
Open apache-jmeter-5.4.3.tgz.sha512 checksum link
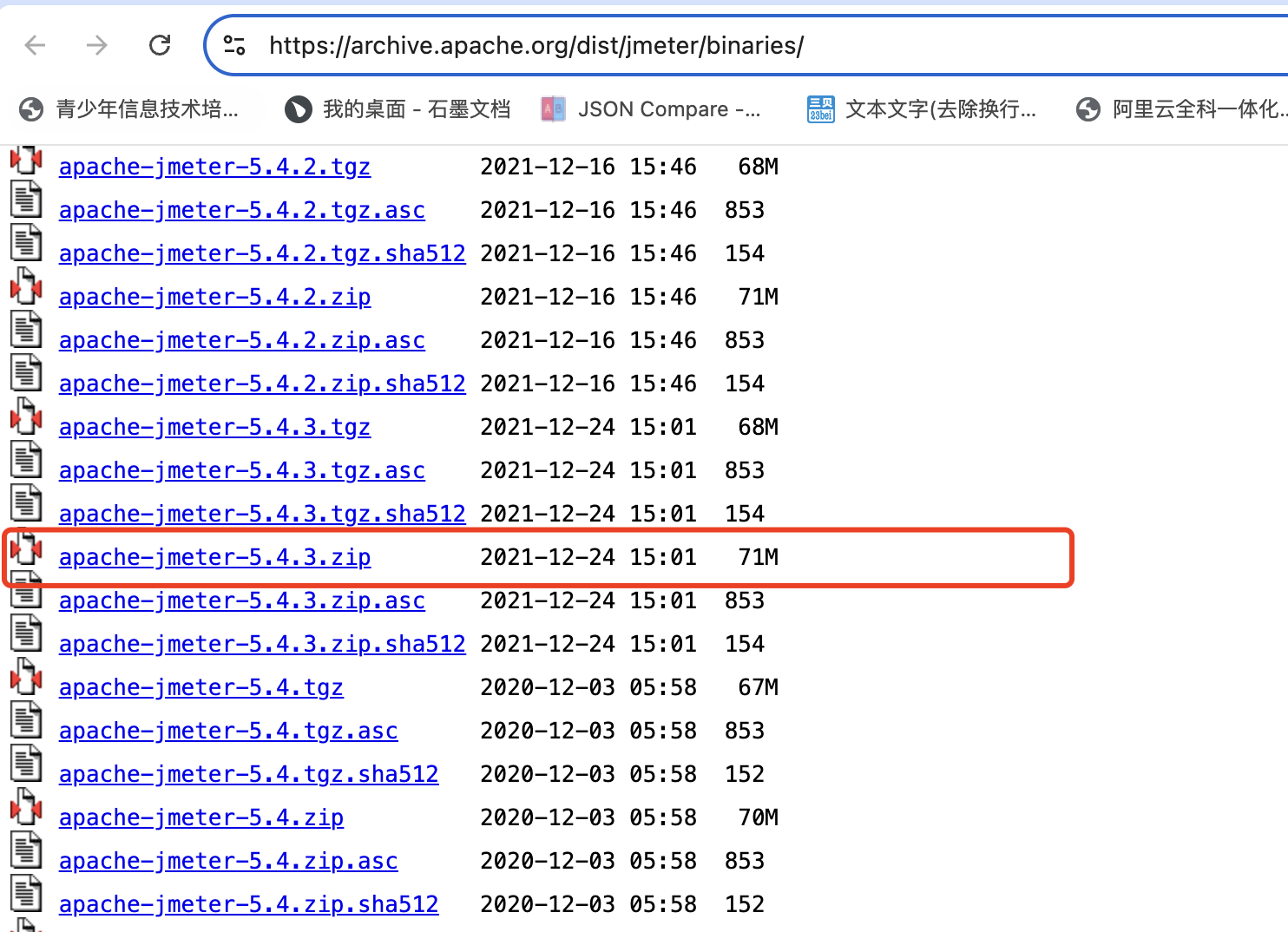262,514
